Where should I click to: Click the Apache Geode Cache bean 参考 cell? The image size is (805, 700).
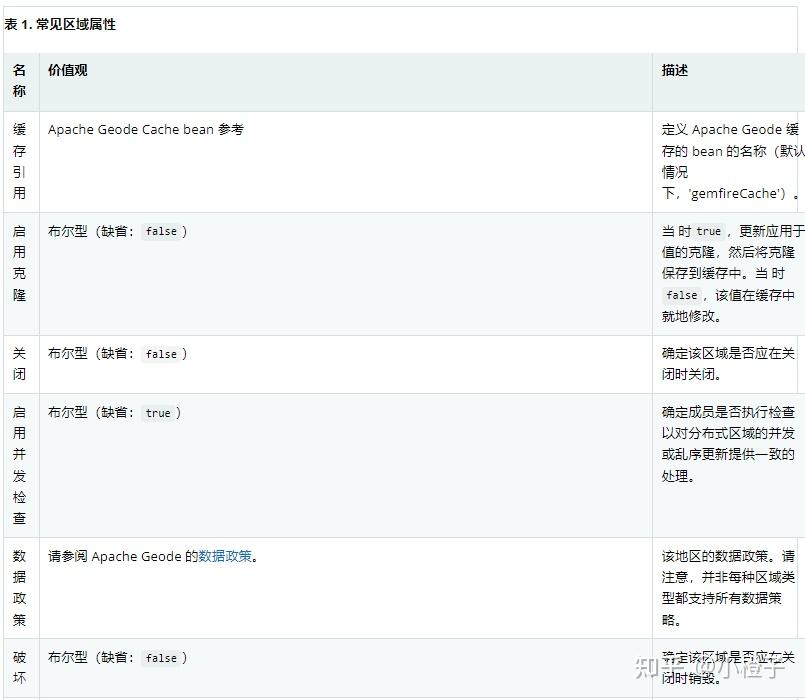click(x=144, y=129)
